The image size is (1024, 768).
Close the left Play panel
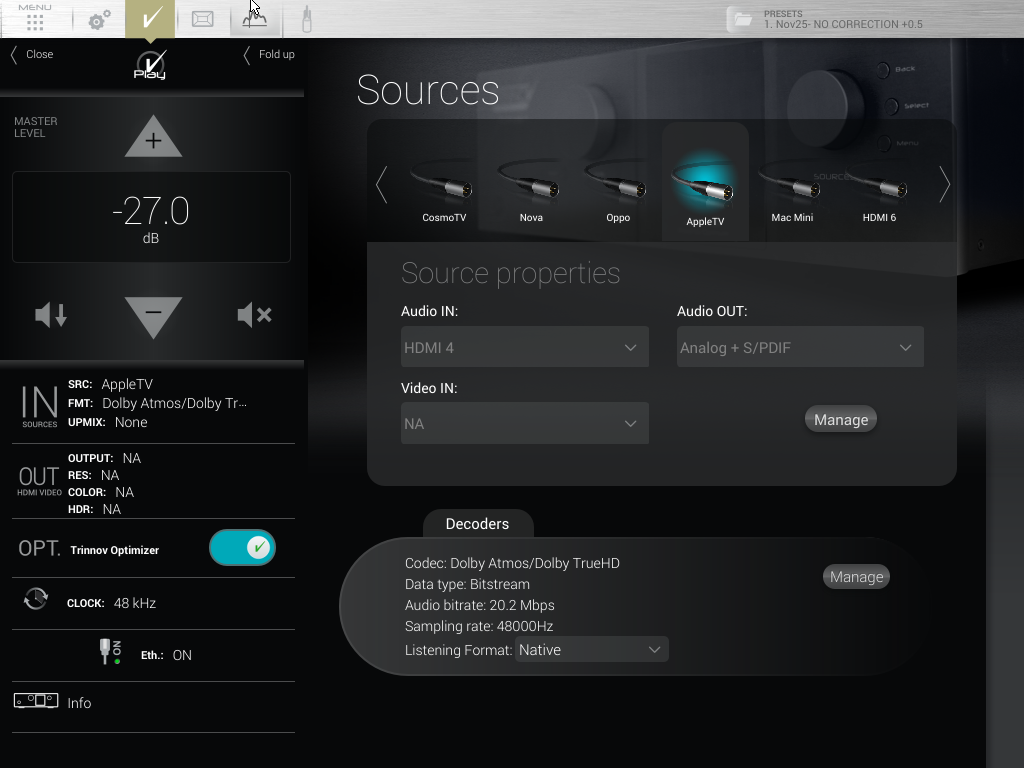[32, 54]
